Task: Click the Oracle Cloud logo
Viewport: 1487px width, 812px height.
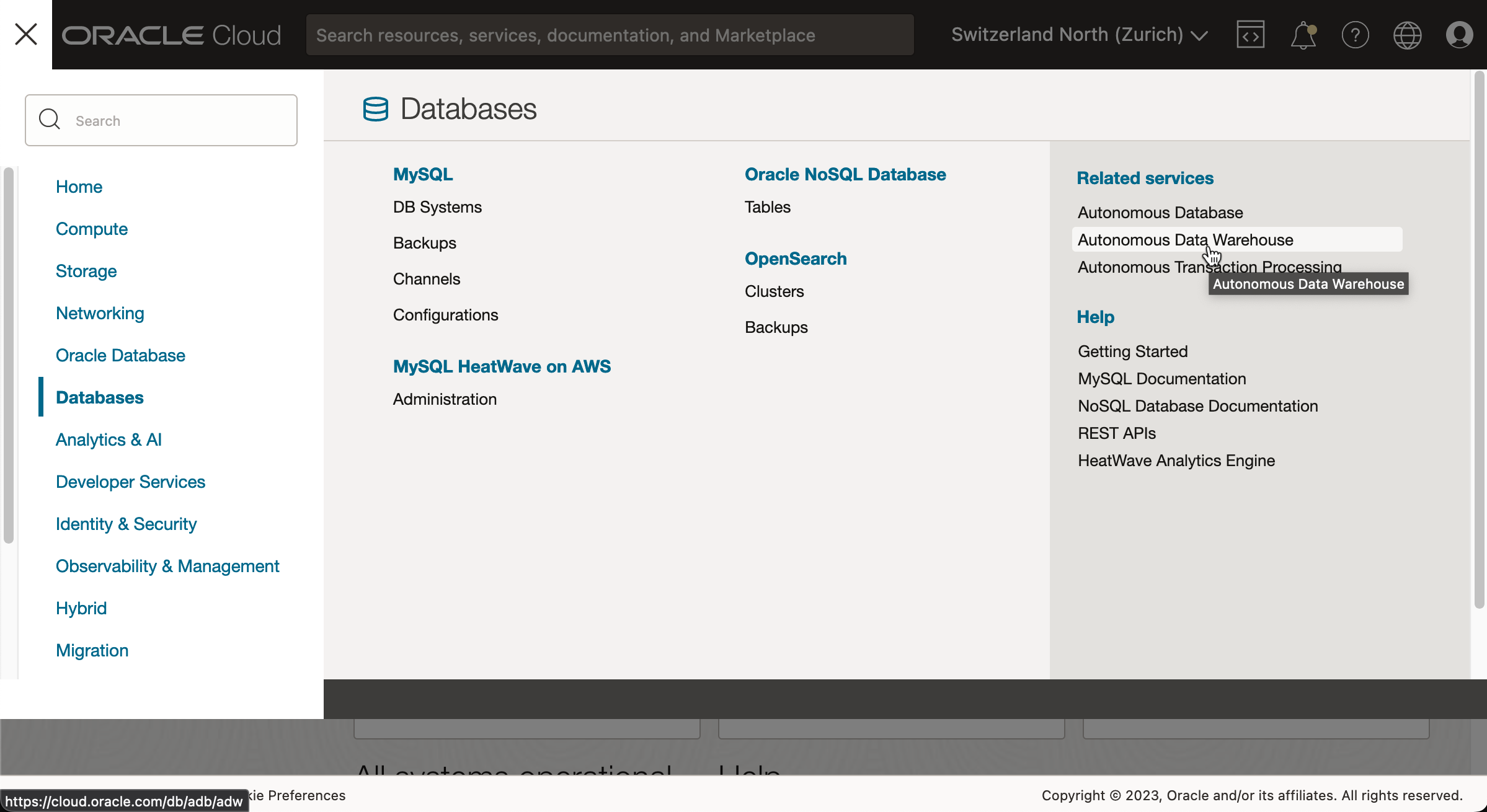Action: pyautogui.click(x=172, y=35)
